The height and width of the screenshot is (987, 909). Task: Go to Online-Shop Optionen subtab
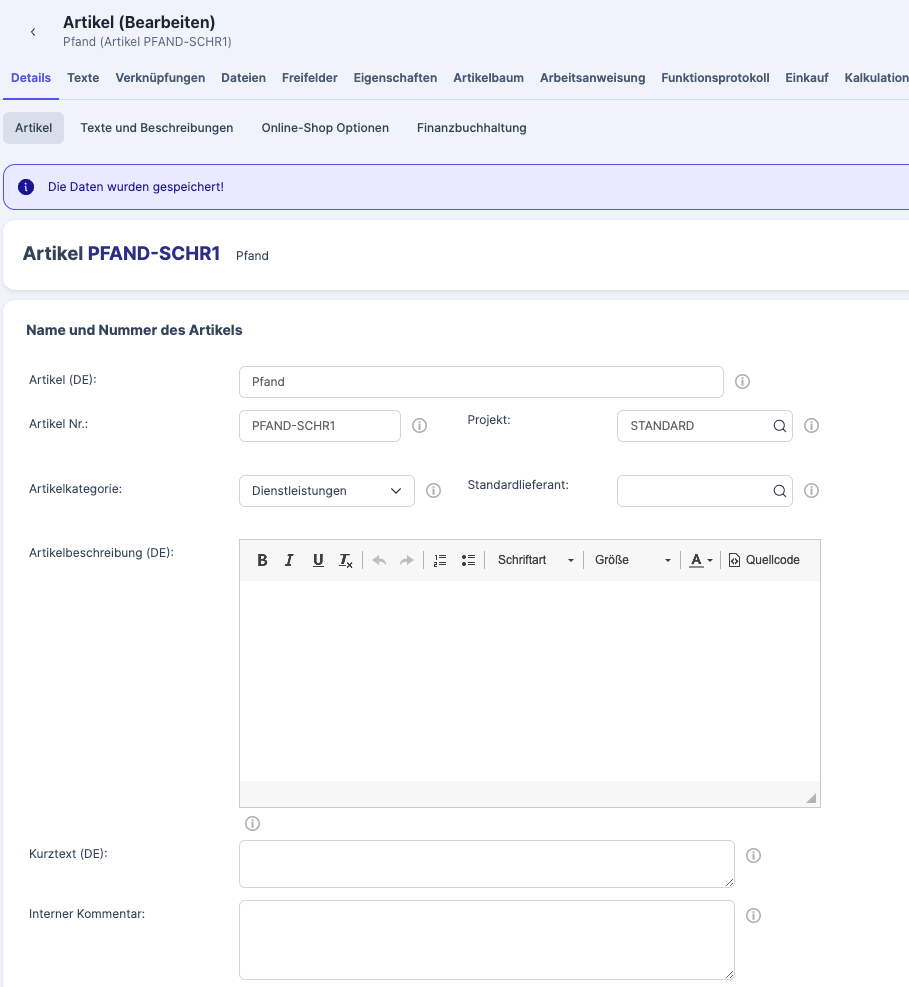point(325,128)
